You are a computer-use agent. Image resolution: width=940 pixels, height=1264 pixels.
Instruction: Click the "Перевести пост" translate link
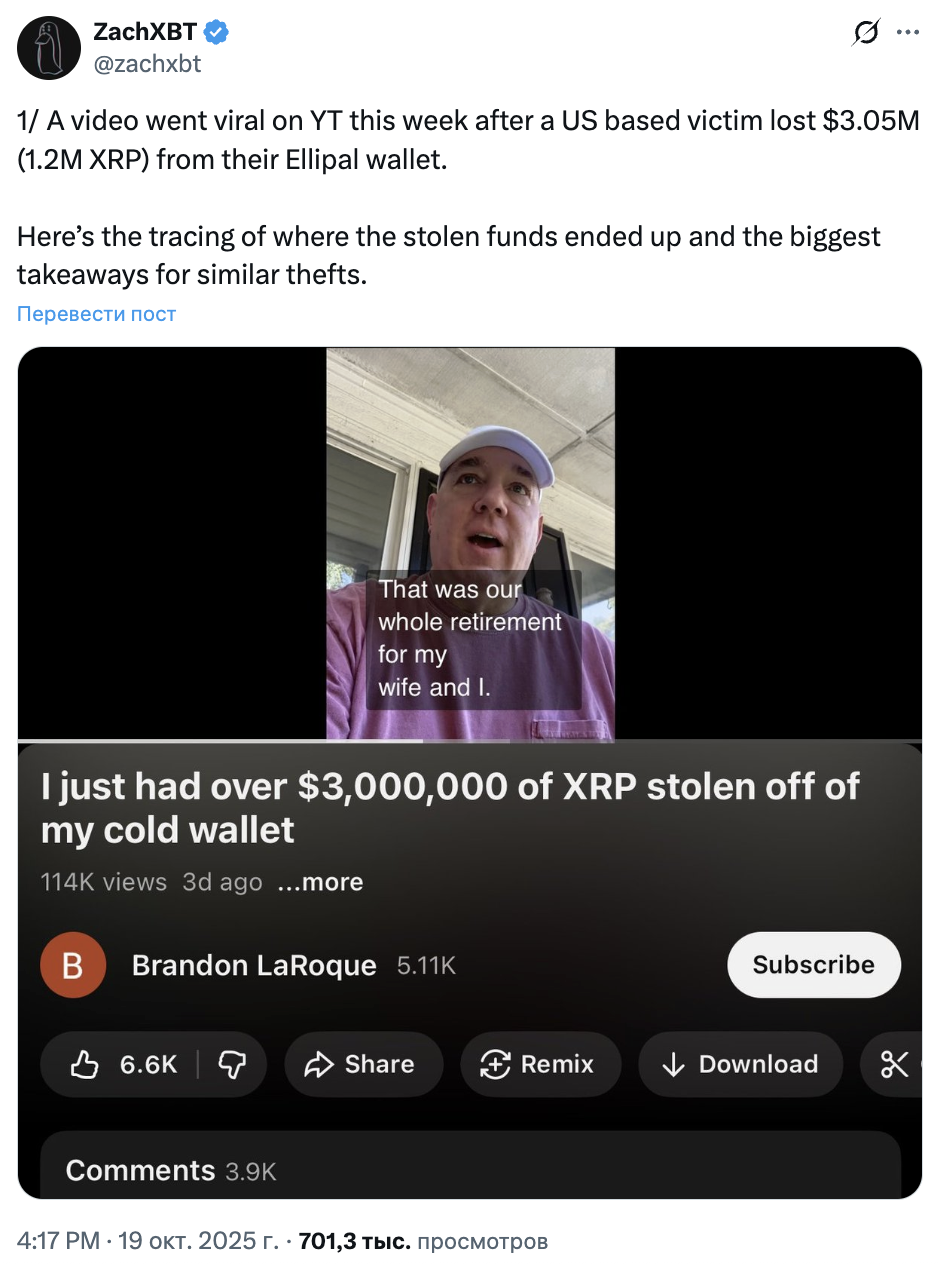tap(97, 314)
